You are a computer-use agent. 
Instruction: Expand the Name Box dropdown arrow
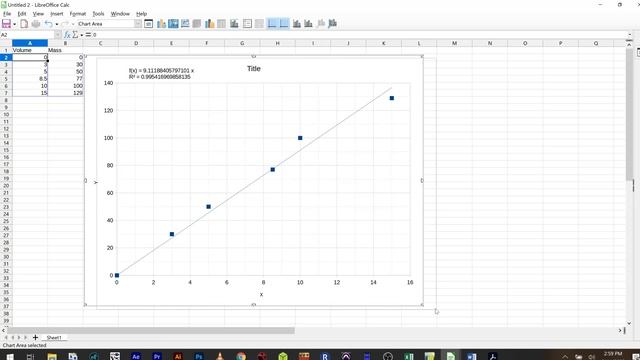(58, 35)
